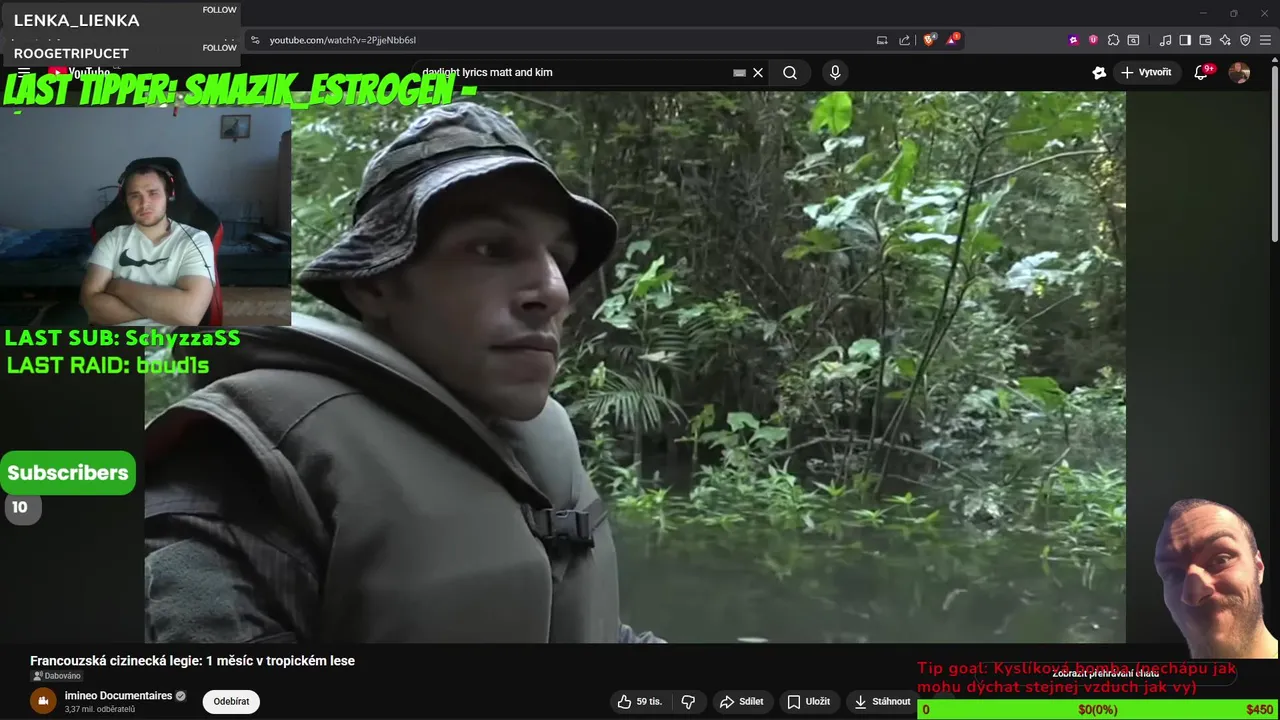This screenshot has width=1280, height=720.
Task: Start voice search with microphone icon
Action: pos(835,72)
